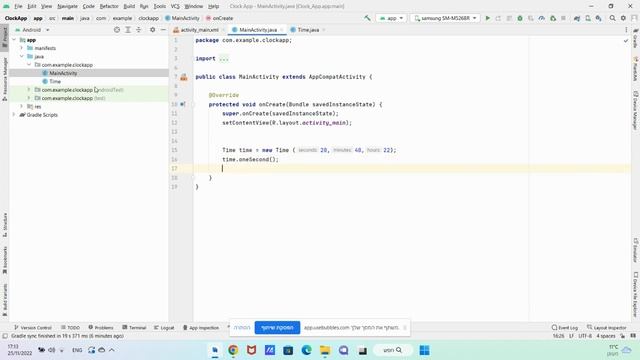Viewport: 640px width, 360px height.
Task: Run the app with green play icon
Action: tap(487, 18)
